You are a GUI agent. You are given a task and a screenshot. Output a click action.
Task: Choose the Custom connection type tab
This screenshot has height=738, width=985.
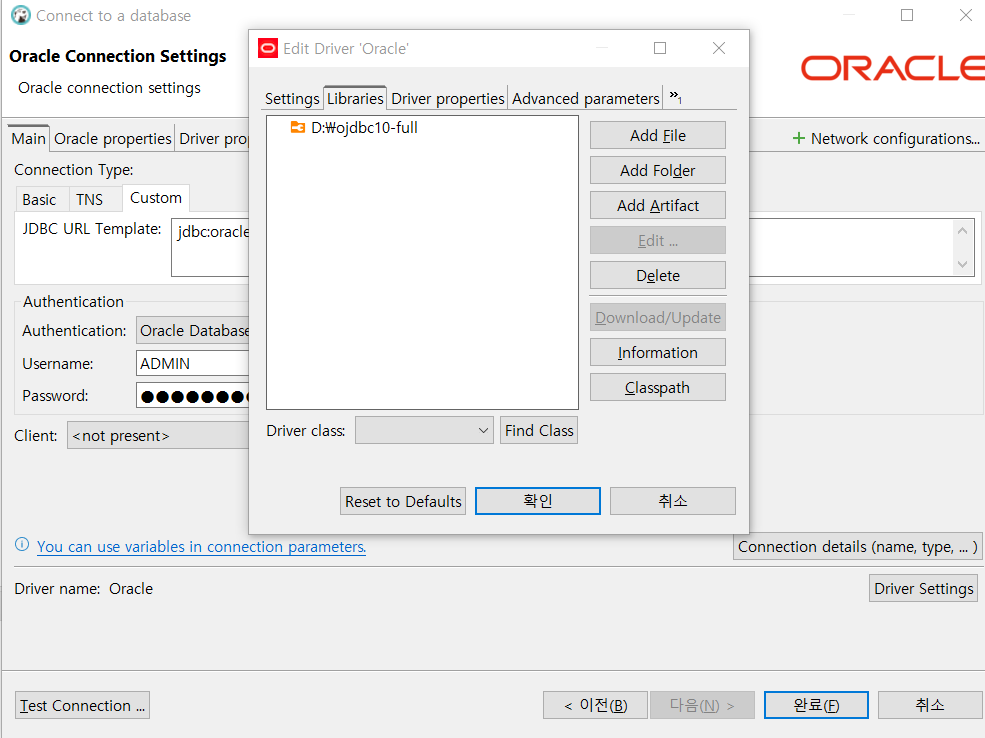156,198
